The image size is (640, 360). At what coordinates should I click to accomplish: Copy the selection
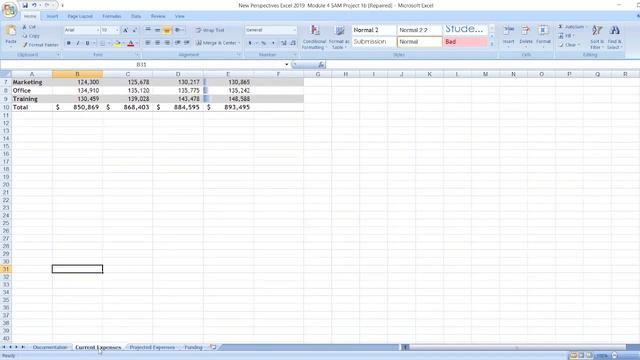pyautogui.click(x=31, y=36)
